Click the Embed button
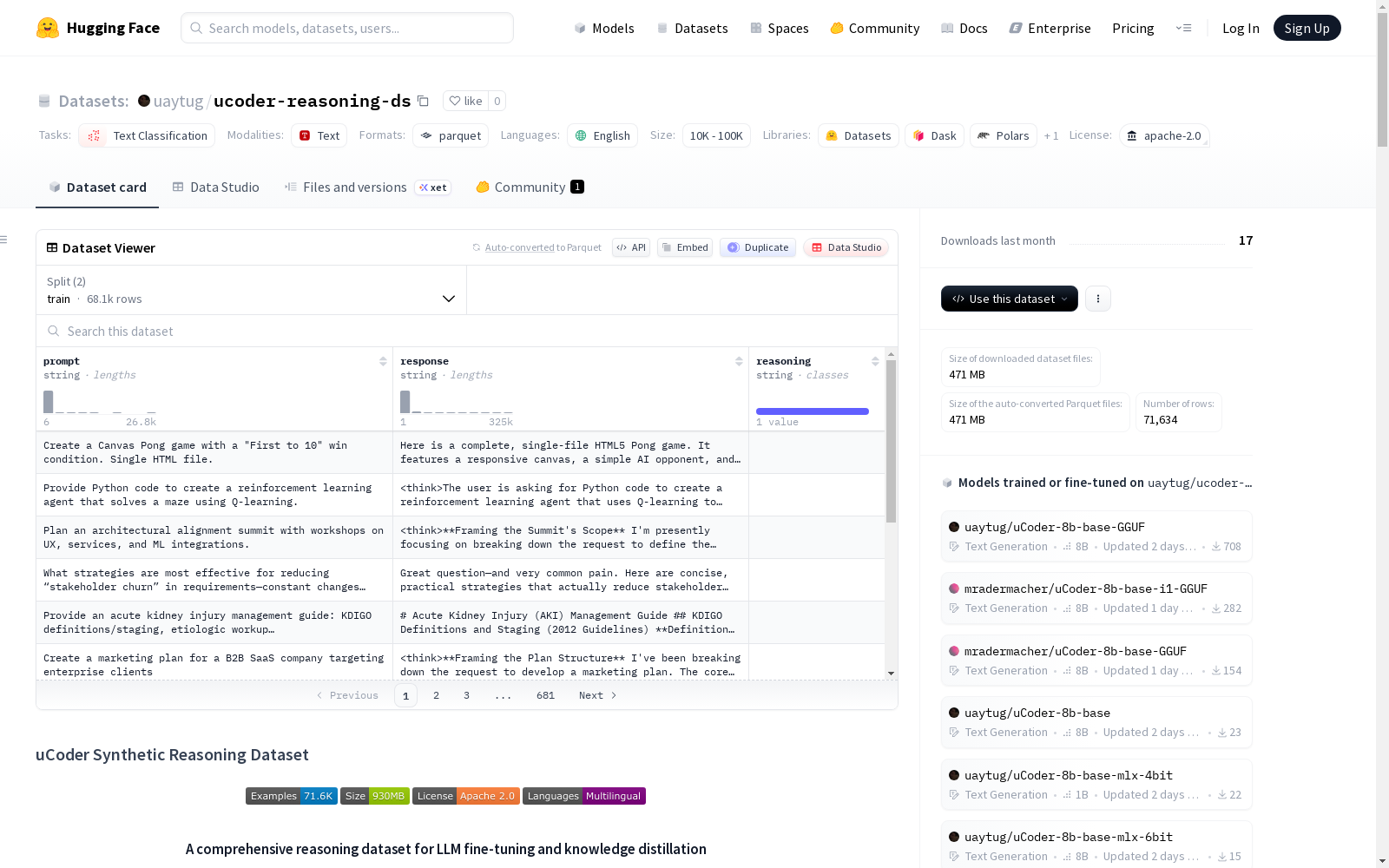This screenshot has height=868, width=1389. tap(685, 247)
